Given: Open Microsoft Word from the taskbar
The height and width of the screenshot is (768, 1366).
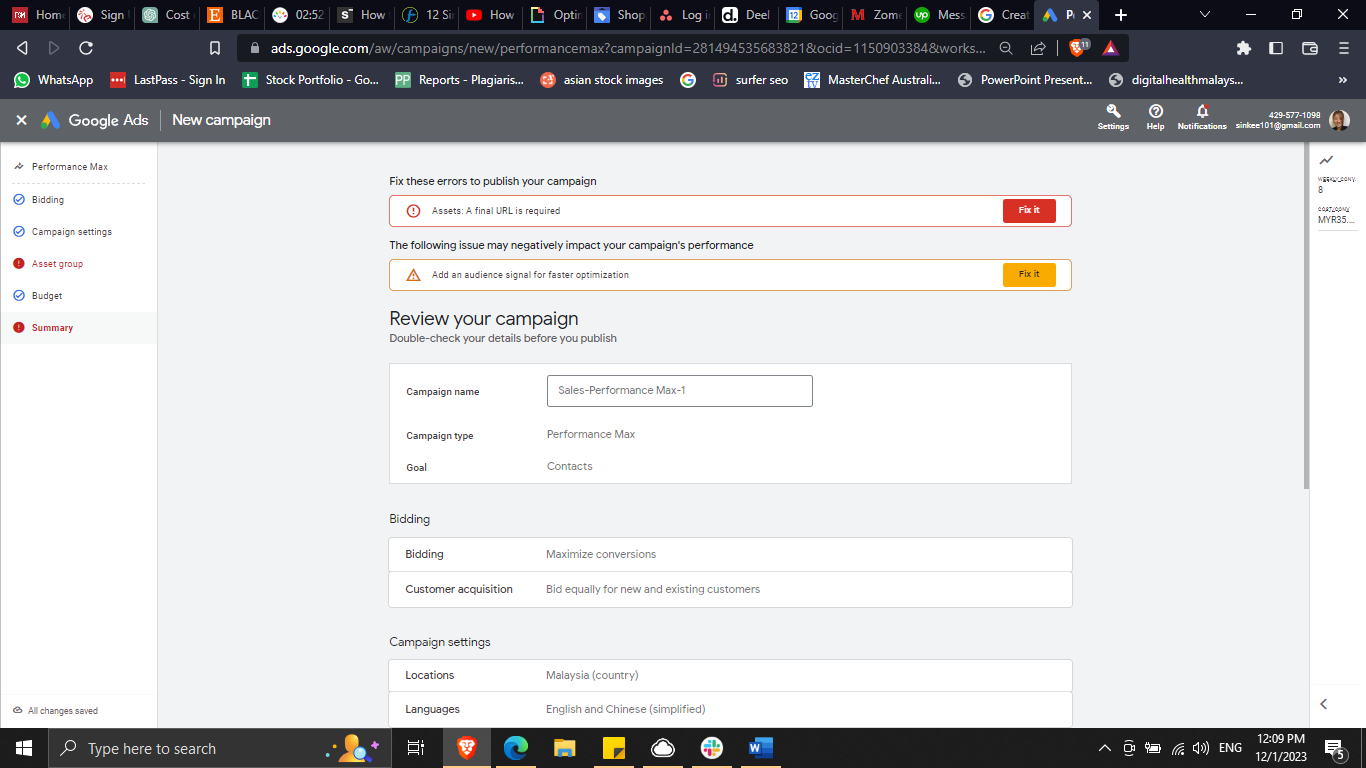Looking at the screenshot, I should click(760, 748).
